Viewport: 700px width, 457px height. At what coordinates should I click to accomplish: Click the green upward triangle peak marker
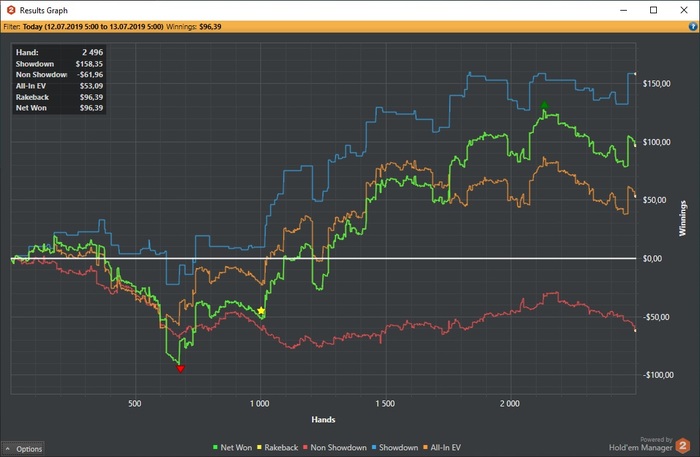544,105
